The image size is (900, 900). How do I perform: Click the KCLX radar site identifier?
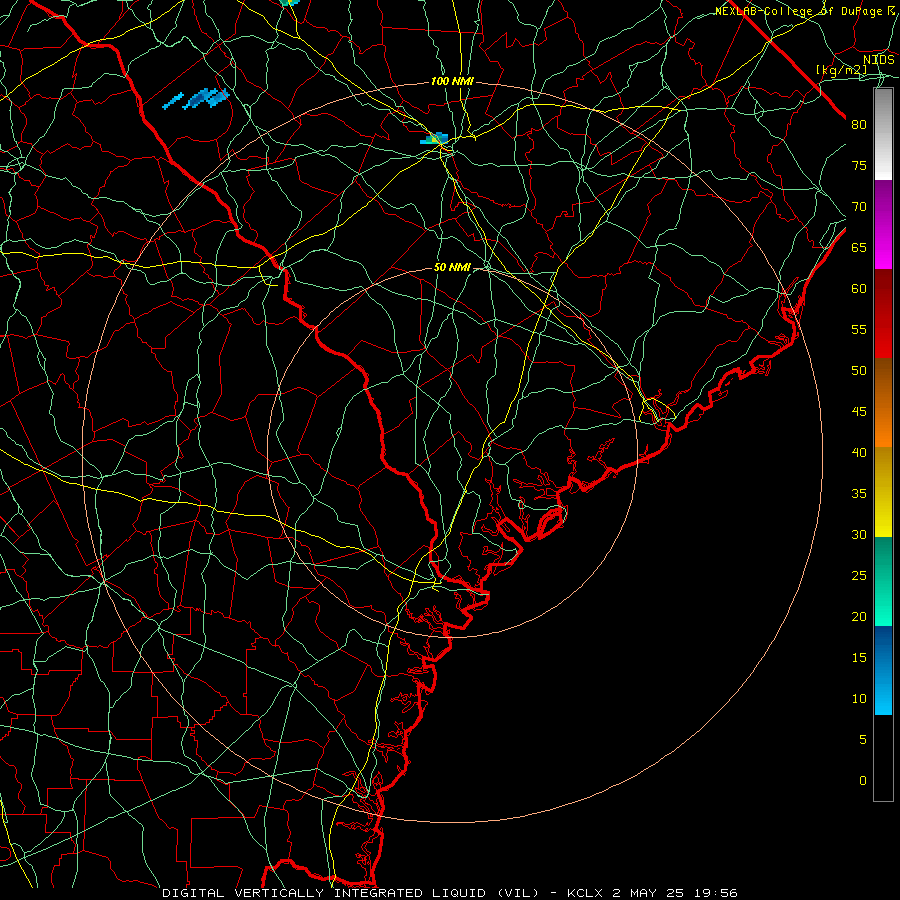pyautogui.click(x=585, y=893)
